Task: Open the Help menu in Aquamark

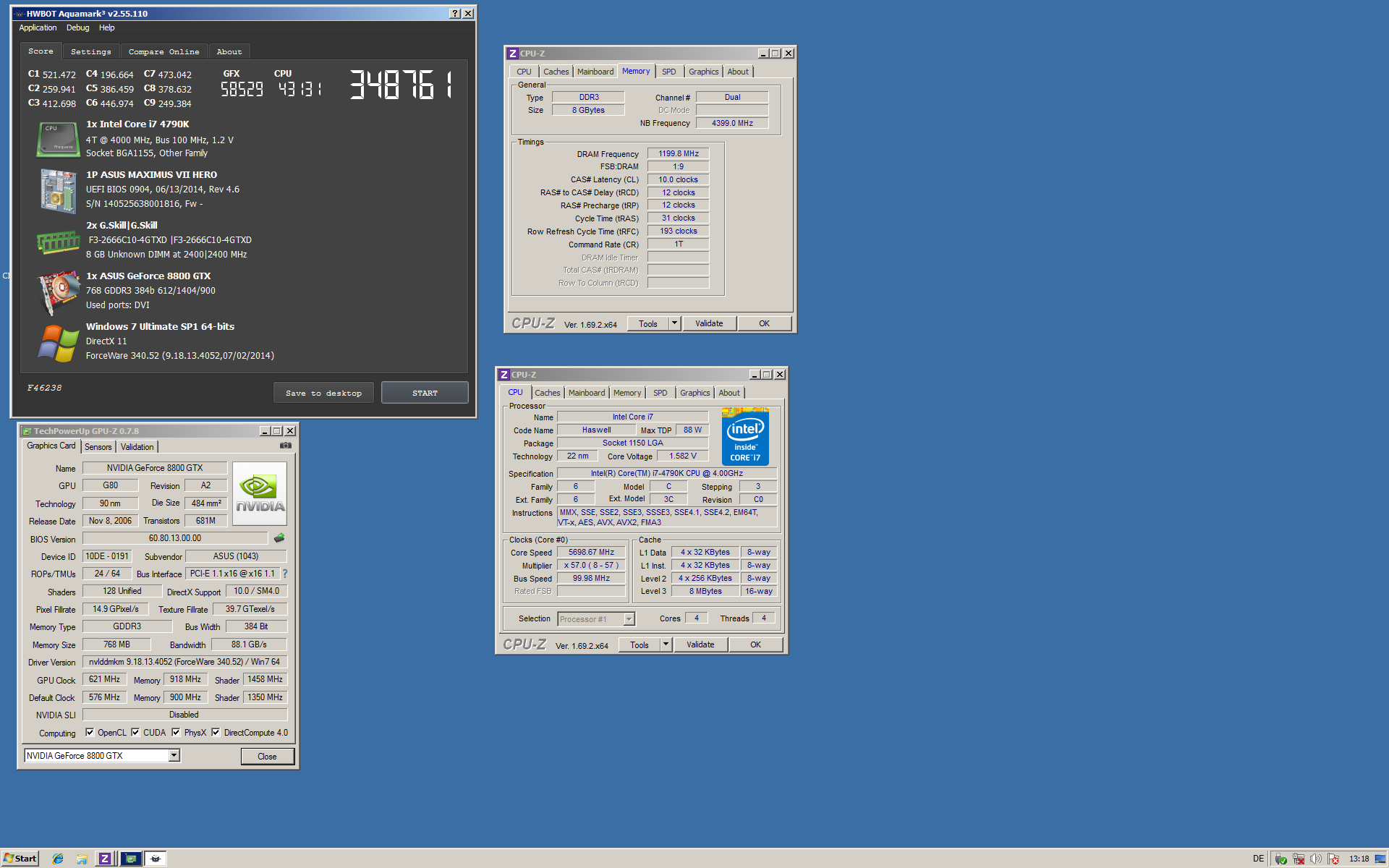Action: (x=107, y=28)
